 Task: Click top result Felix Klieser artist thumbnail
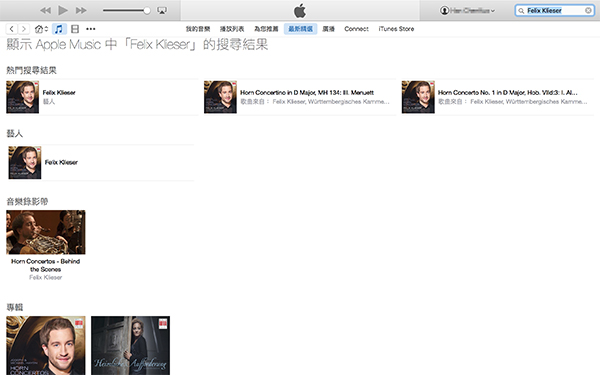click(x=23, y=97)
